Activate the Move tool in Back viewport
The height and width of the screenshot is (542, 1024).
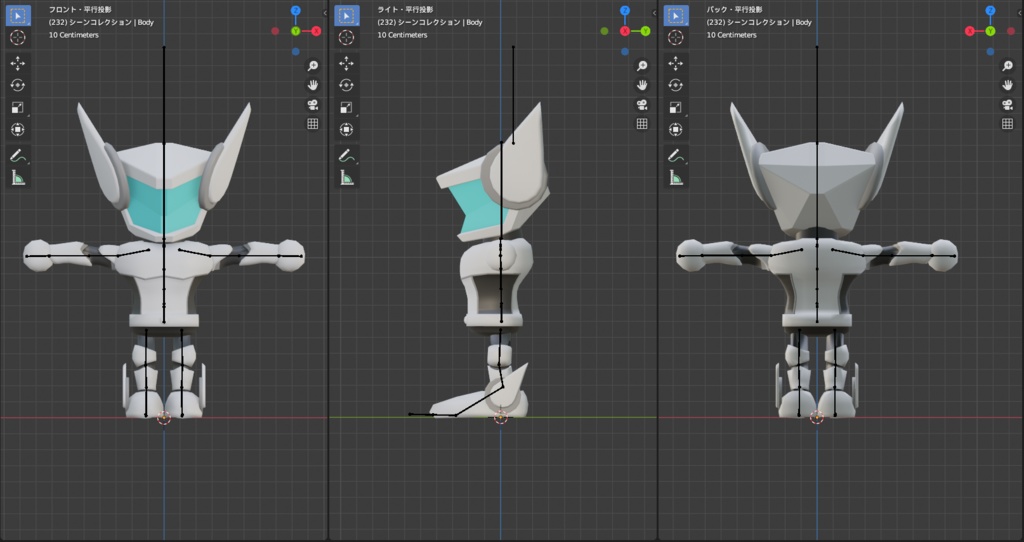[676, 63]
